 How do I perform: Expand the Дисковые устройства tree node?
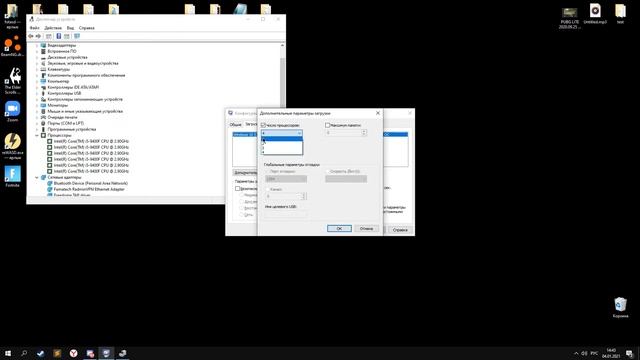click(x=37, y=58)
